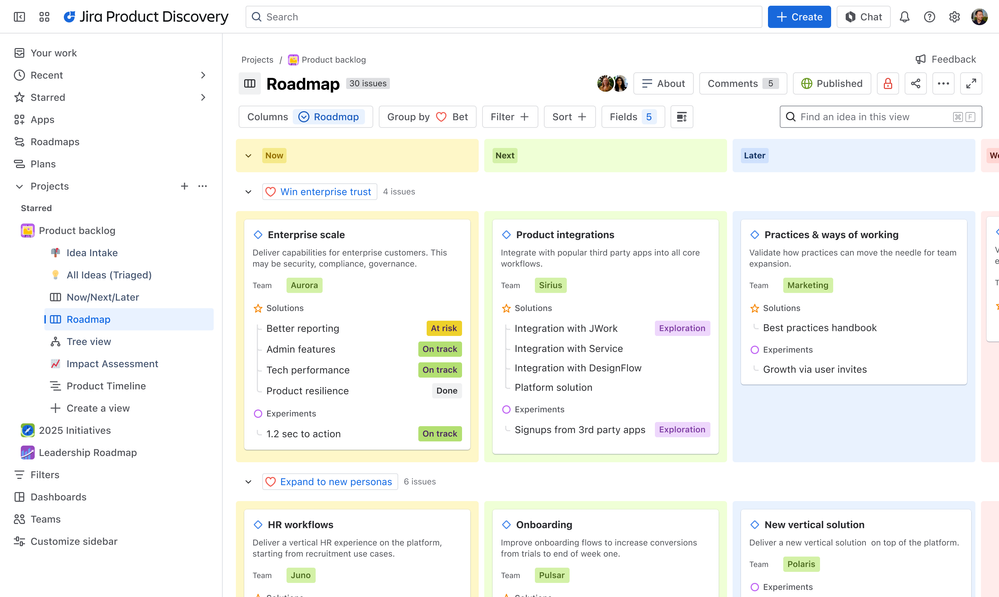Image resolution: width=999 pixels, height=597 pixels.
Task: Click the card layout options icon
Action: click(682, 117)
